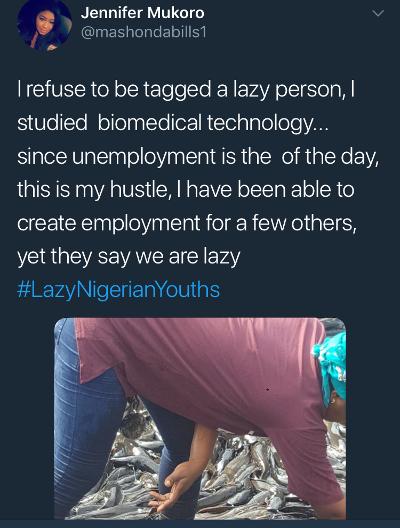The height and width of the screenshot is (528, 400).
Task: Open the @mashondabills1 handle link
Action: [143, 32]
